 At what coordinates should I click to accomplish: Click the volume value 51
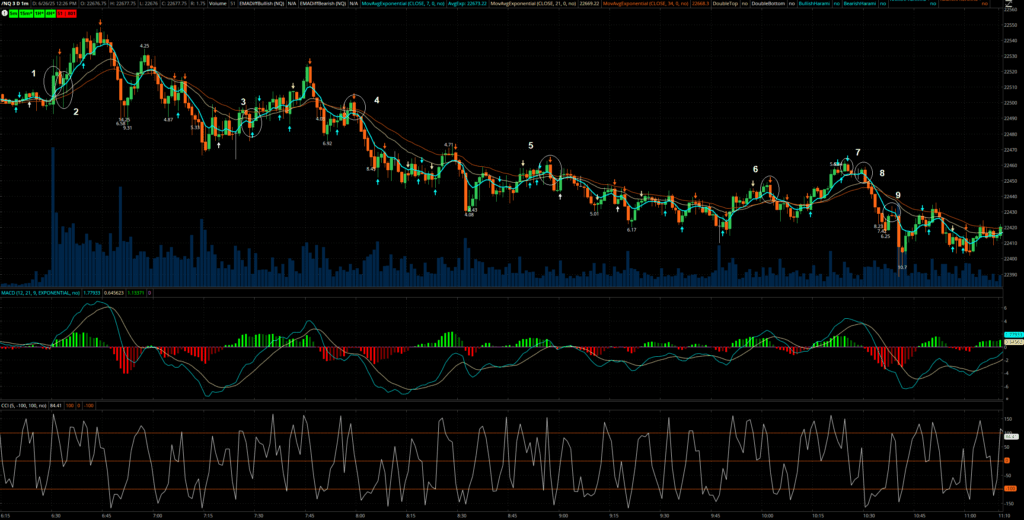click(x=232, y=3)
